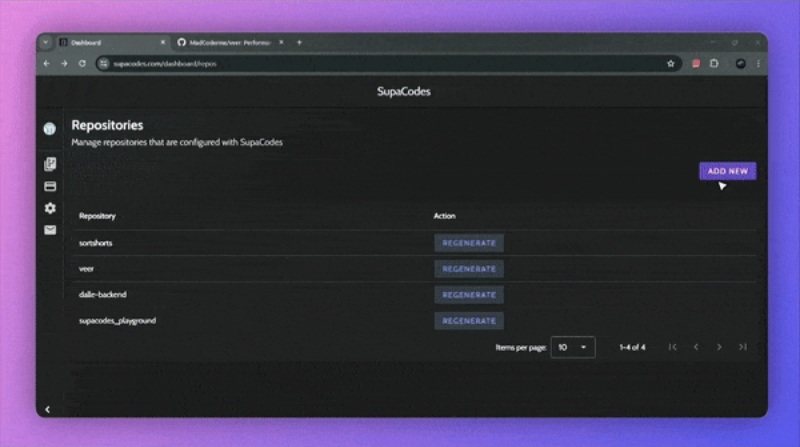Go to previous page of table
The height and width of the screenshot is (447, 800).
696,347
